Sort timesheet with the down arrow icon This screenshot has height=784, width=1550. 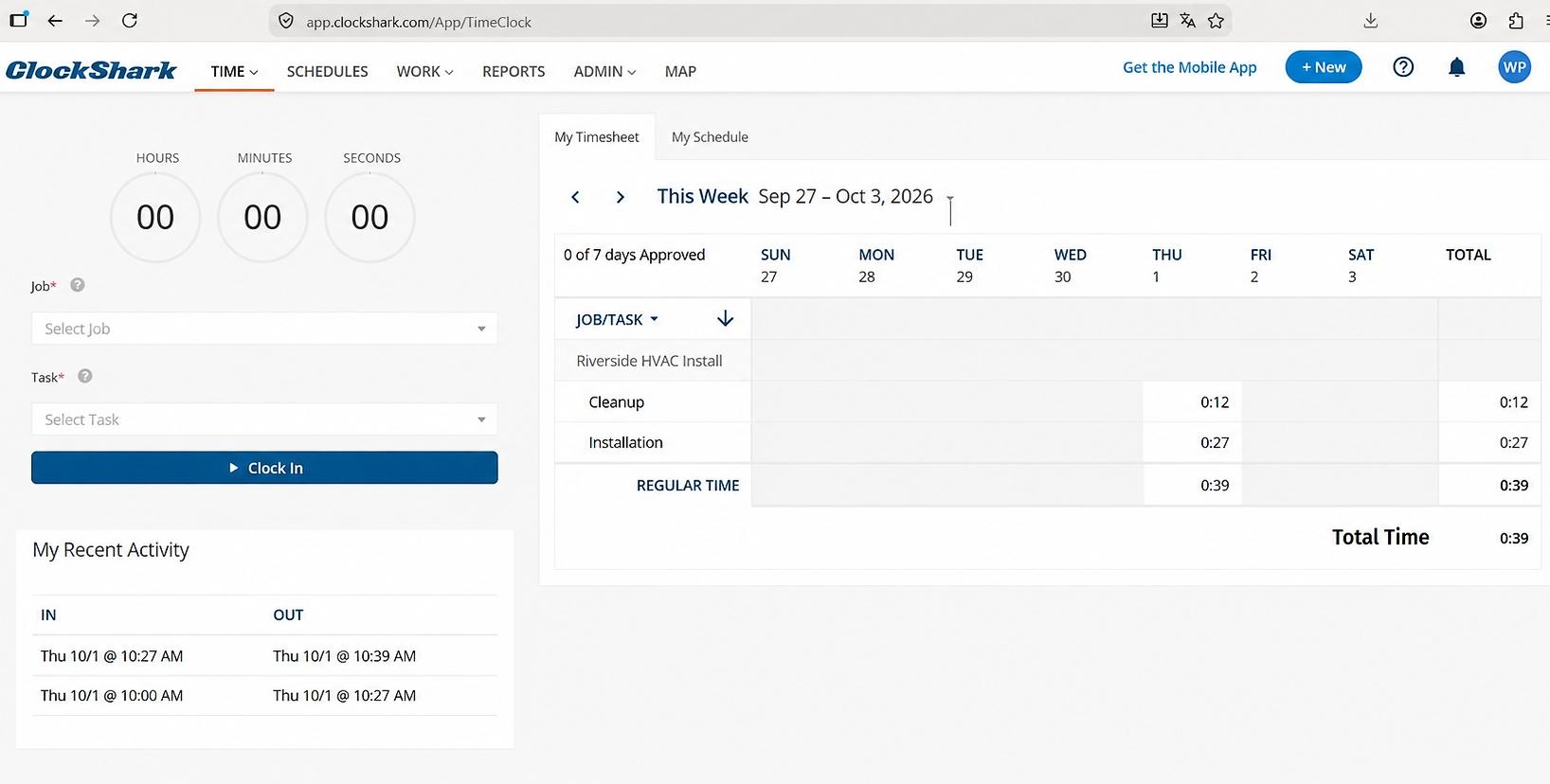pyautogui.click(x=725, y=319)
